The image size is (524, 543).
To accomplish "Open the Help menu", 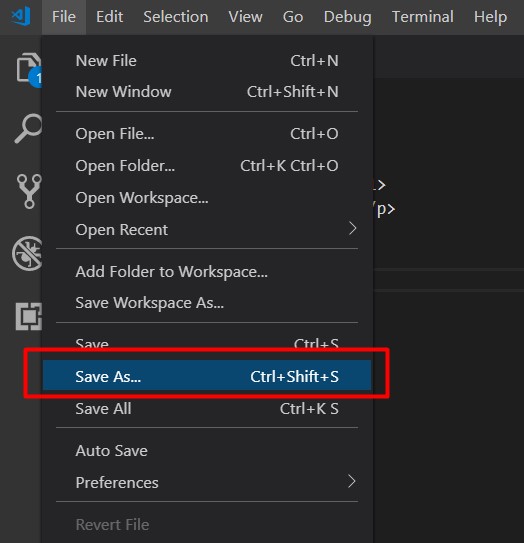I will (490, 17).
